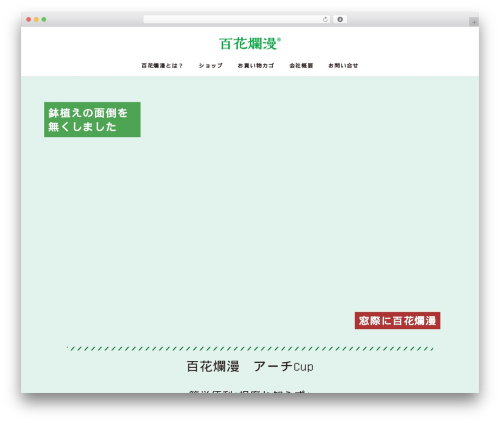Viewport: 500px width, 423px height.
Task: Click the 百花爛漫 アーチCup heading
Action: (x=250, y=367)
